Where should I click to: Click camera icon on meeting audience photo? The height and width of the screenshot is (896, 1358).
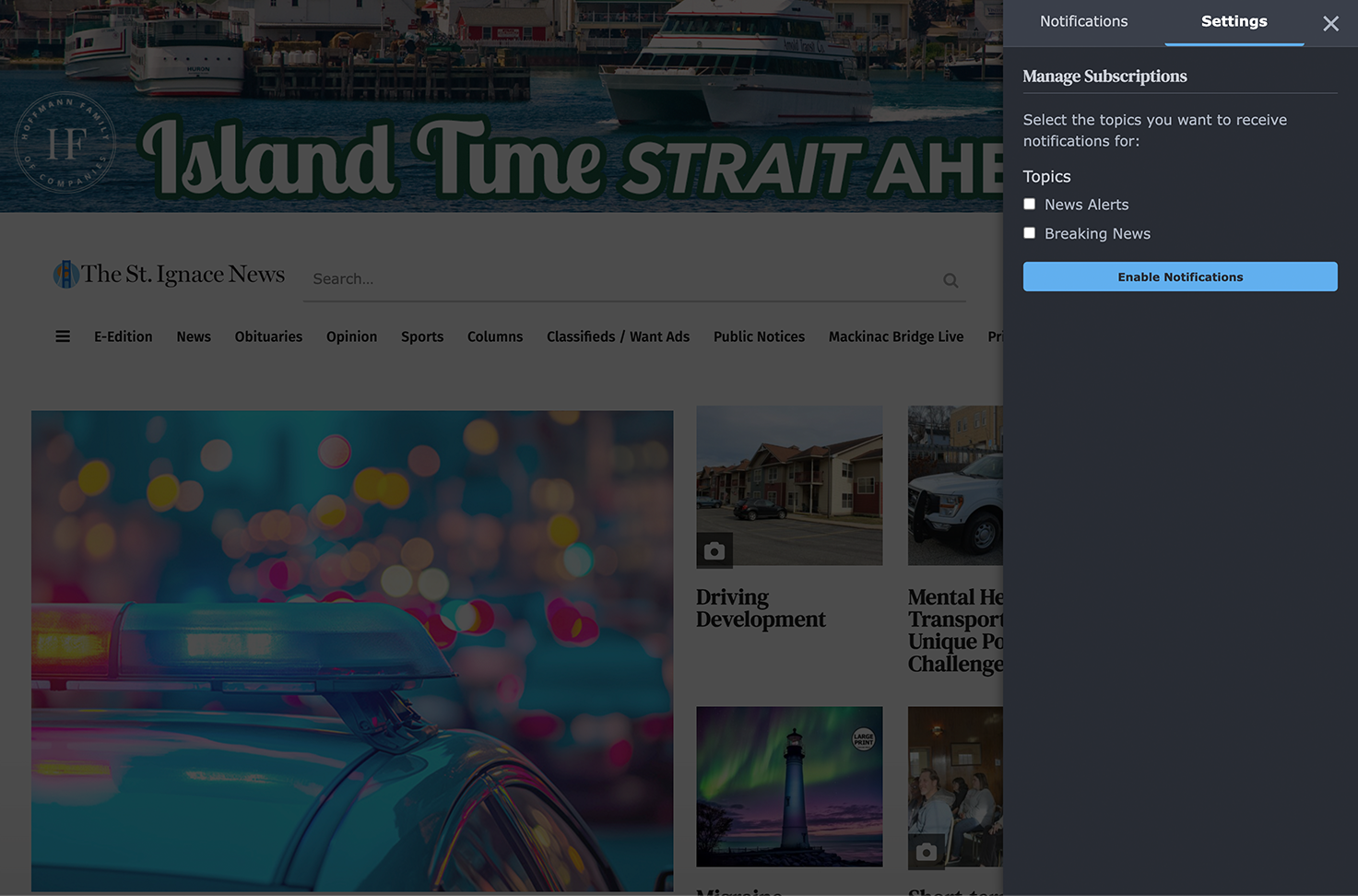coord(927,852)
